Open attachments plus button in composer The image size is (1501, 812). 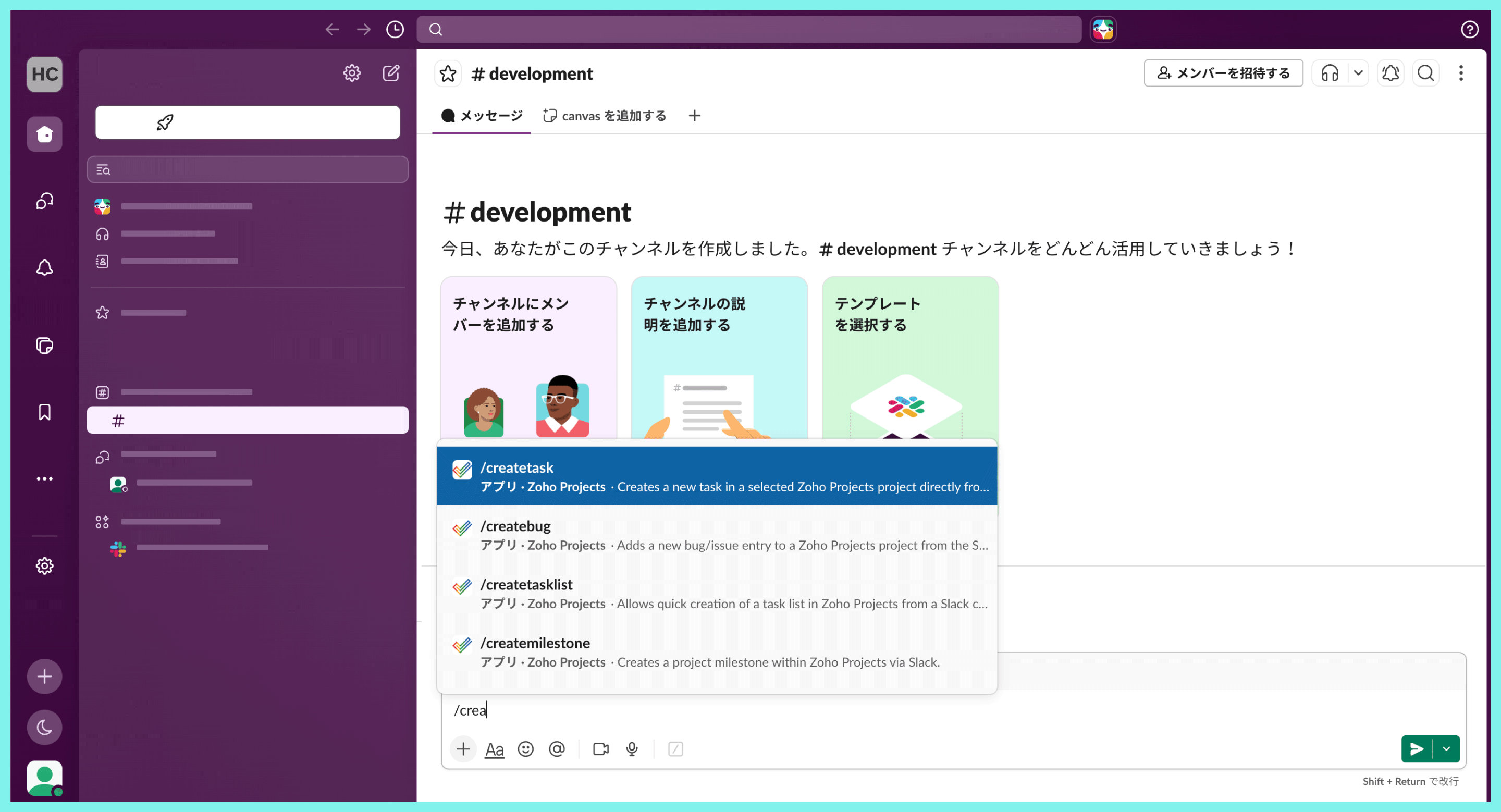coord(463,748)
